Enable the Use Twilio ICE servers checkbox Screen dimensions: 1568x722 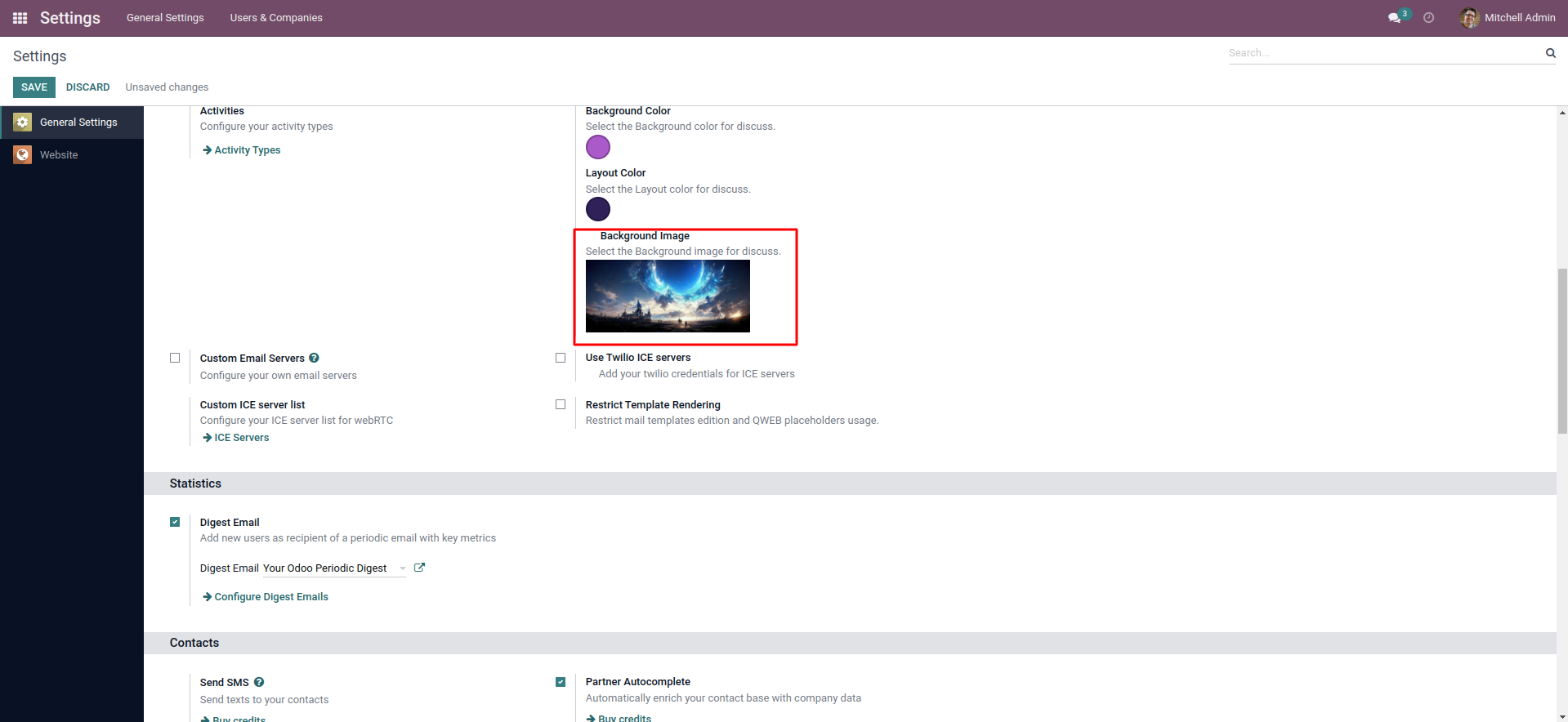click(x=561, y=358)
